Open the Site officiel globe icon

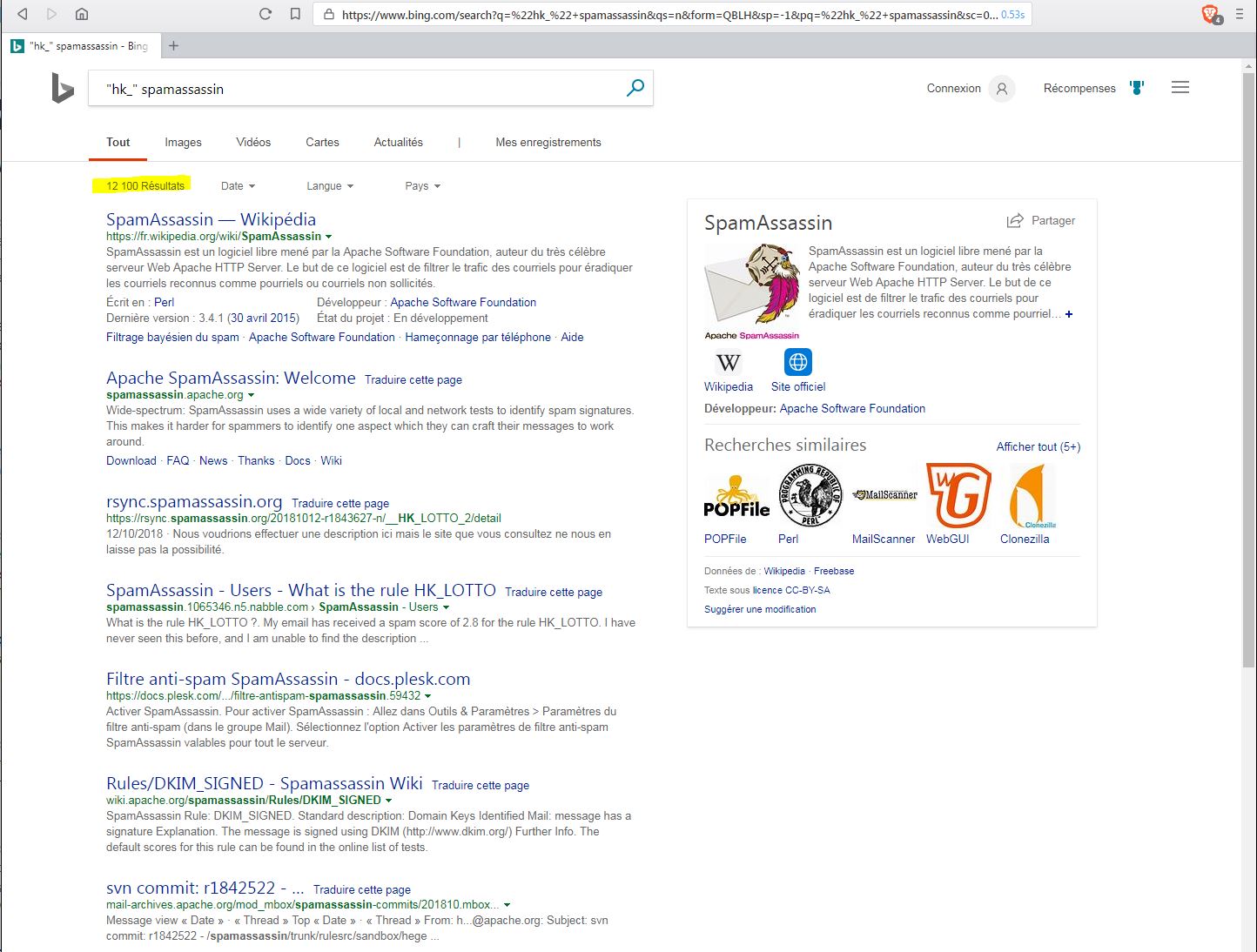coord(798,362)
